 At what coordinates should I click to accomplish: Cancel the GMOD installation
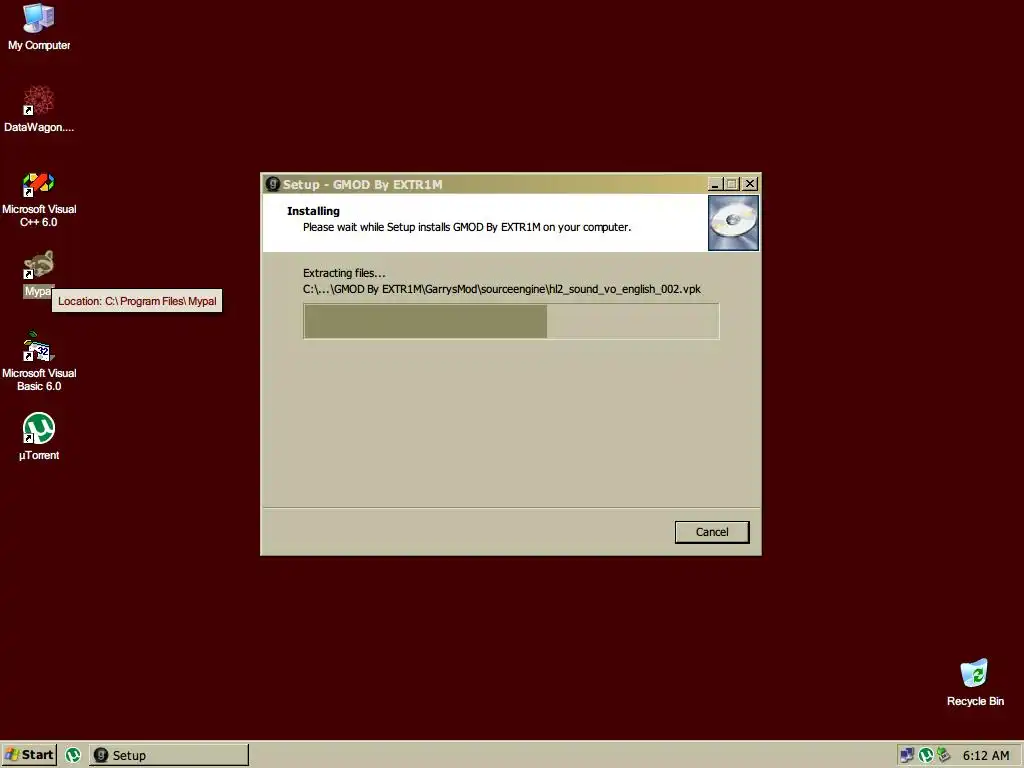(x=712, y=532)
